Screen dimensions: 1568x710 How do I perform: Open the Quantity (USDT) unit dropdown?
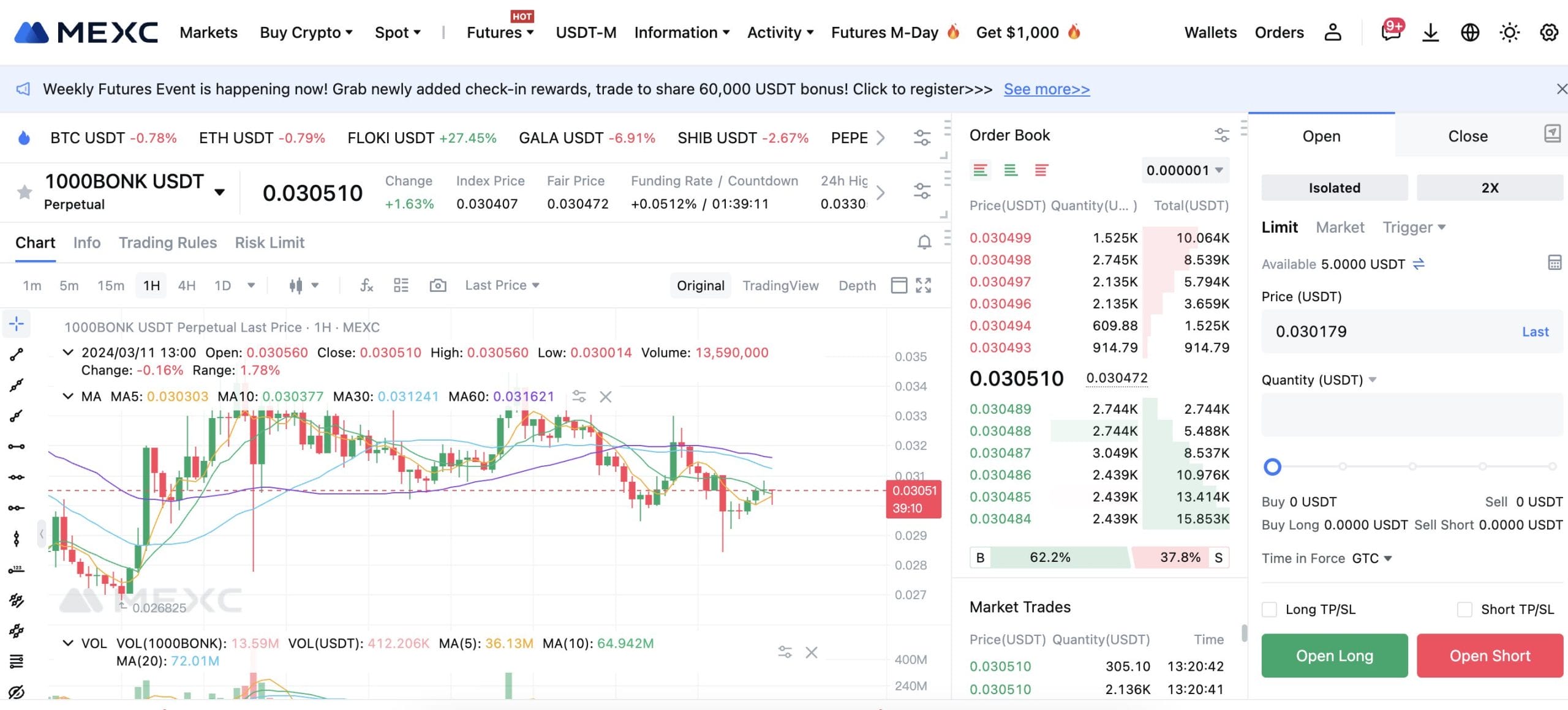pyautogui.click(x=1319, y=380)
